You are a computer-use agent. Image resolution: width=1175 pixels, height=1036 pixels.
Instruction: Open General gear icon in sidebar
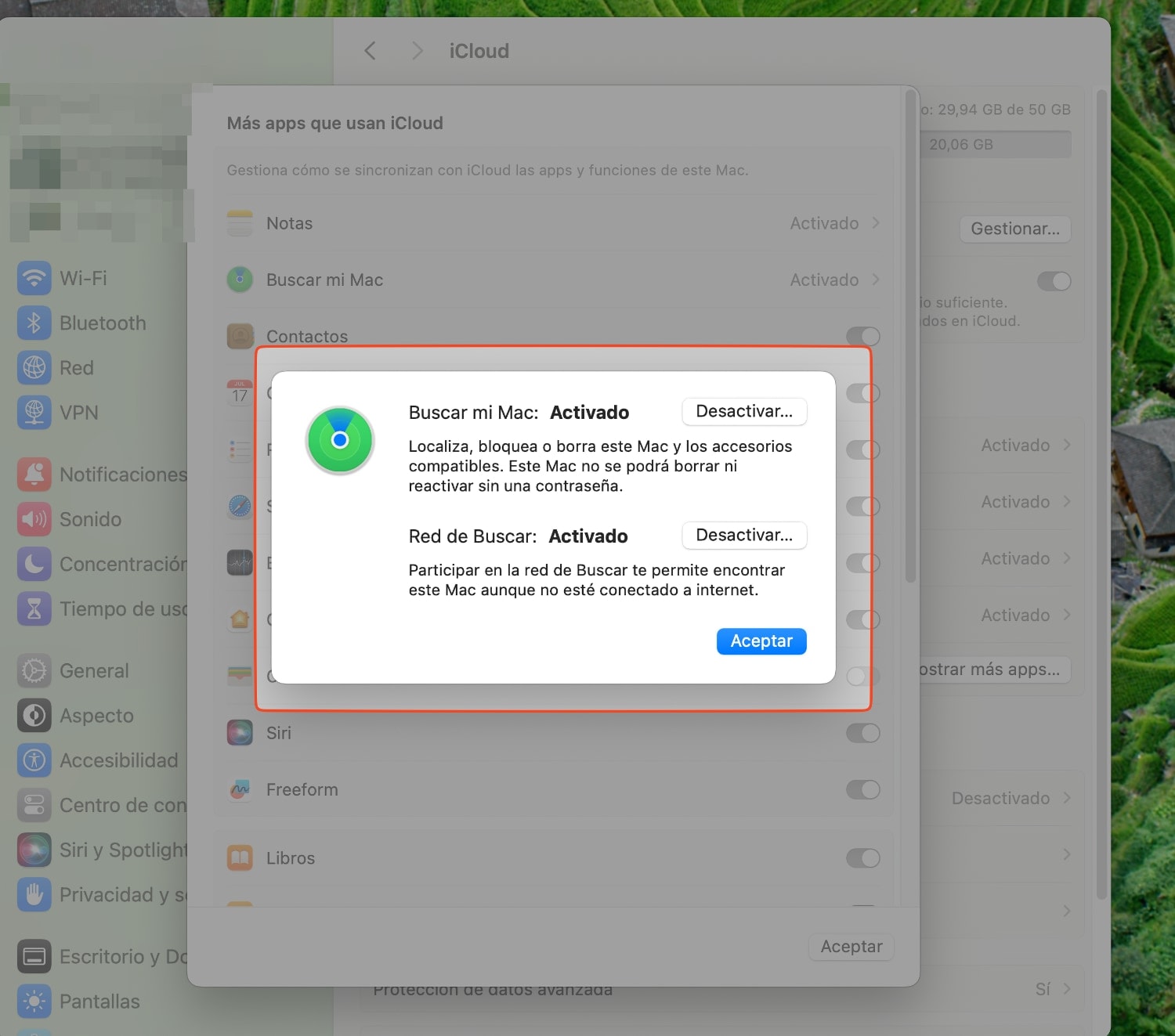34,671
